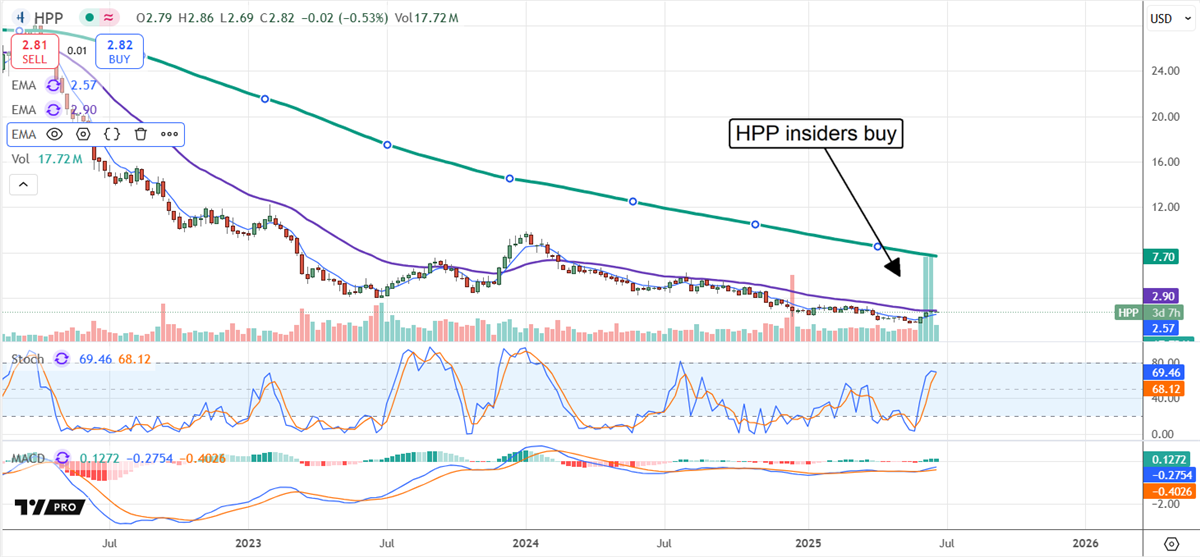Click the 24.00 price axis label
This screenshot has width=1200, height=557.
(1166, 71)
